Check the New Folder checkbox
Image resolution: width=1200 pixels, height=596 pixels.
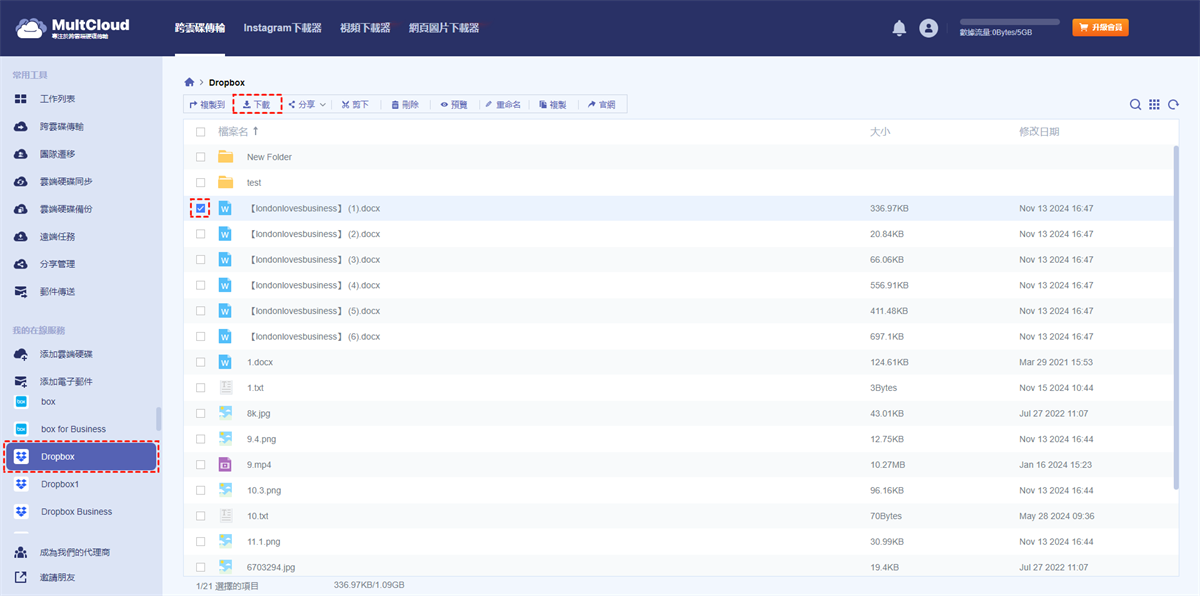201,157
